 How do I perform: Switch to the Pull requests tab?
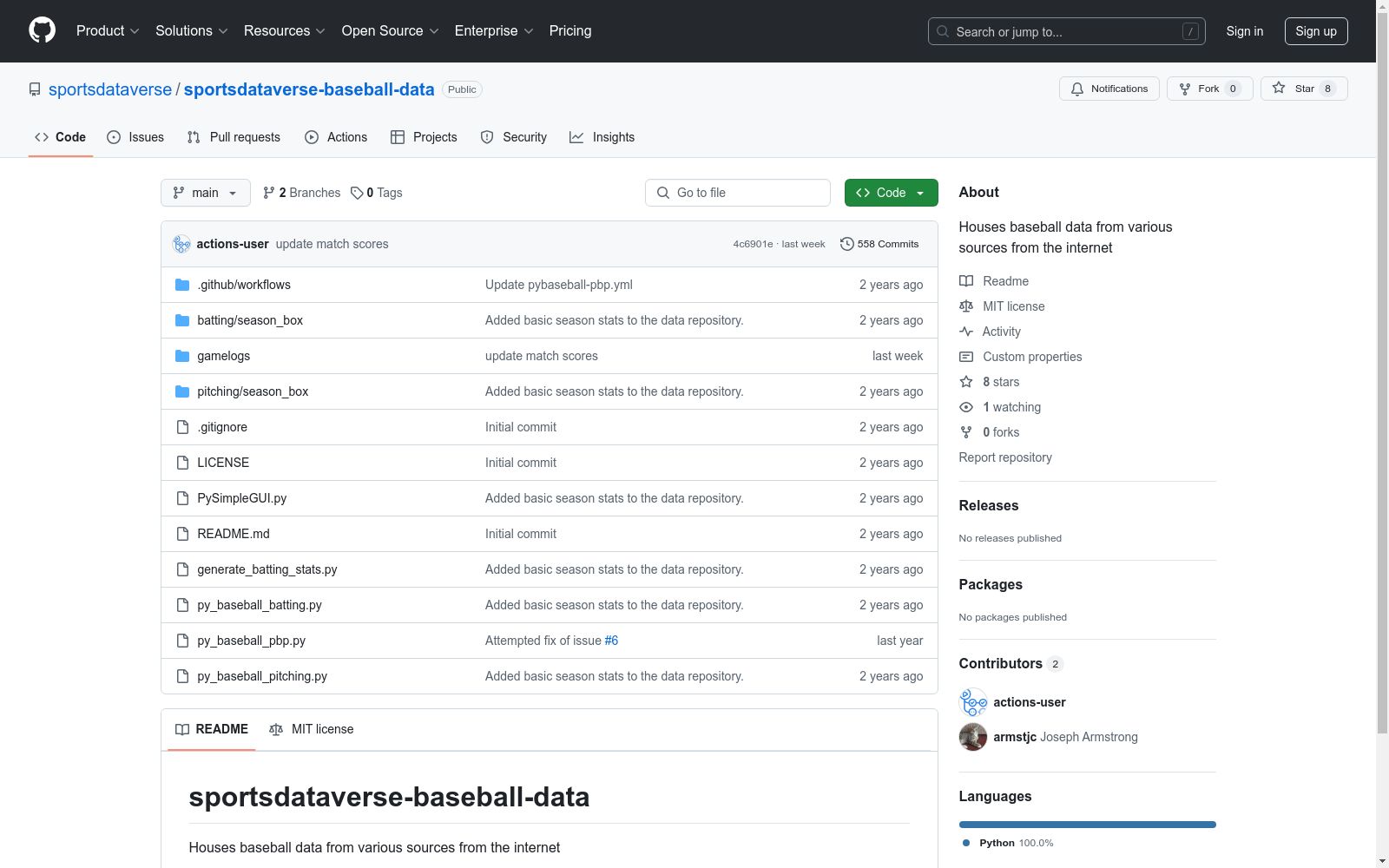(x=234, y=137)
